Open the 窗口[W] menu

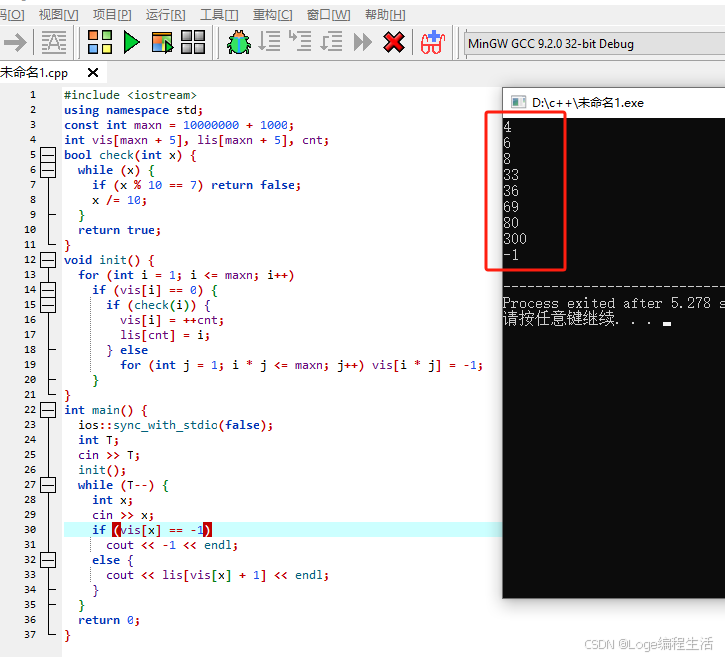click(328, 15)
